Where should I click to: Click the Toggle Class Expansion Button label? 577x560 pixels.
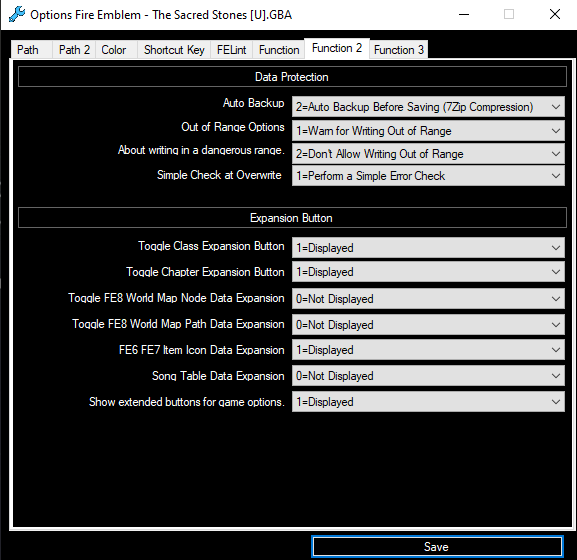(211, 246)
